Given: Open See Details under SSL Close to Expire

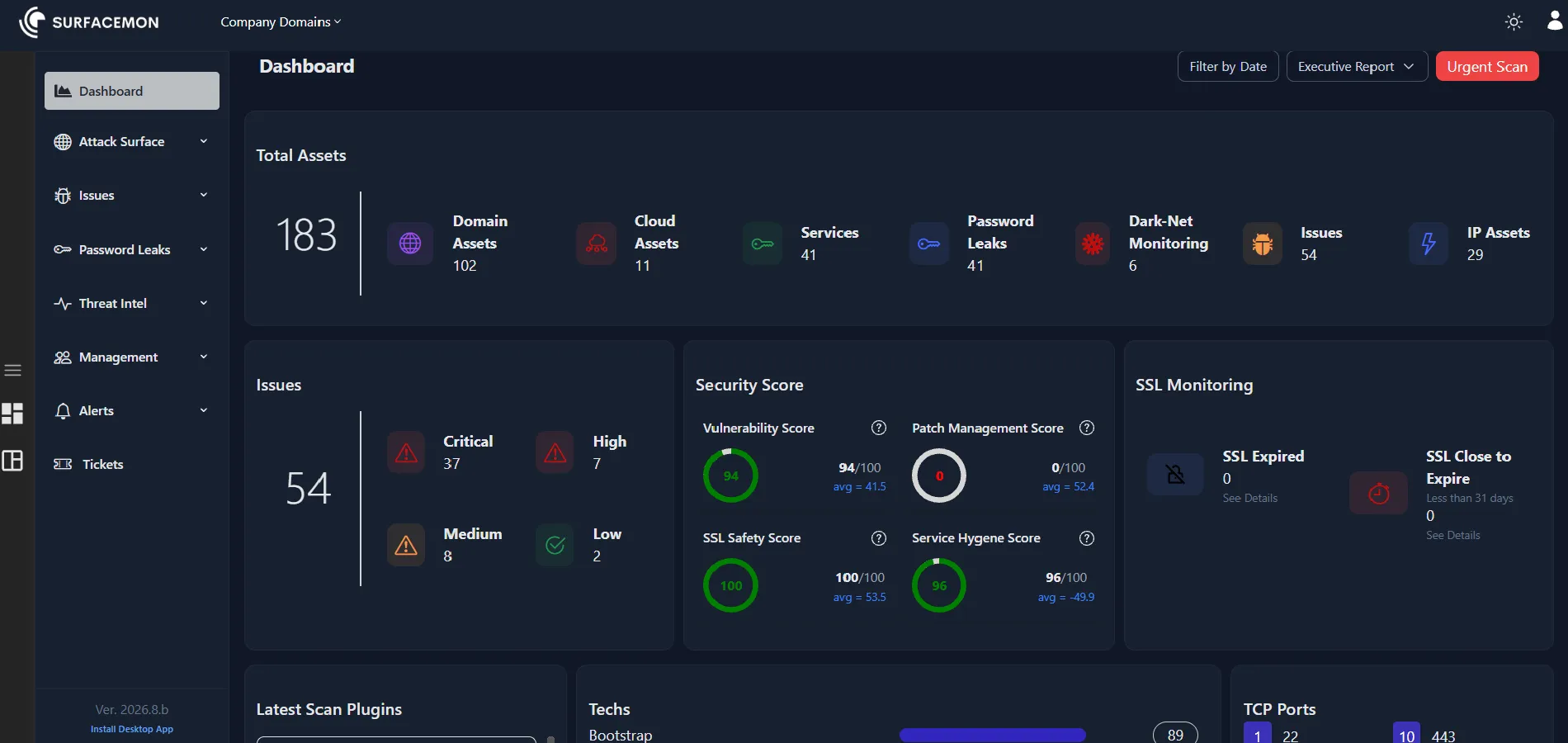Looking at the screenshot, I should 1452,535.
